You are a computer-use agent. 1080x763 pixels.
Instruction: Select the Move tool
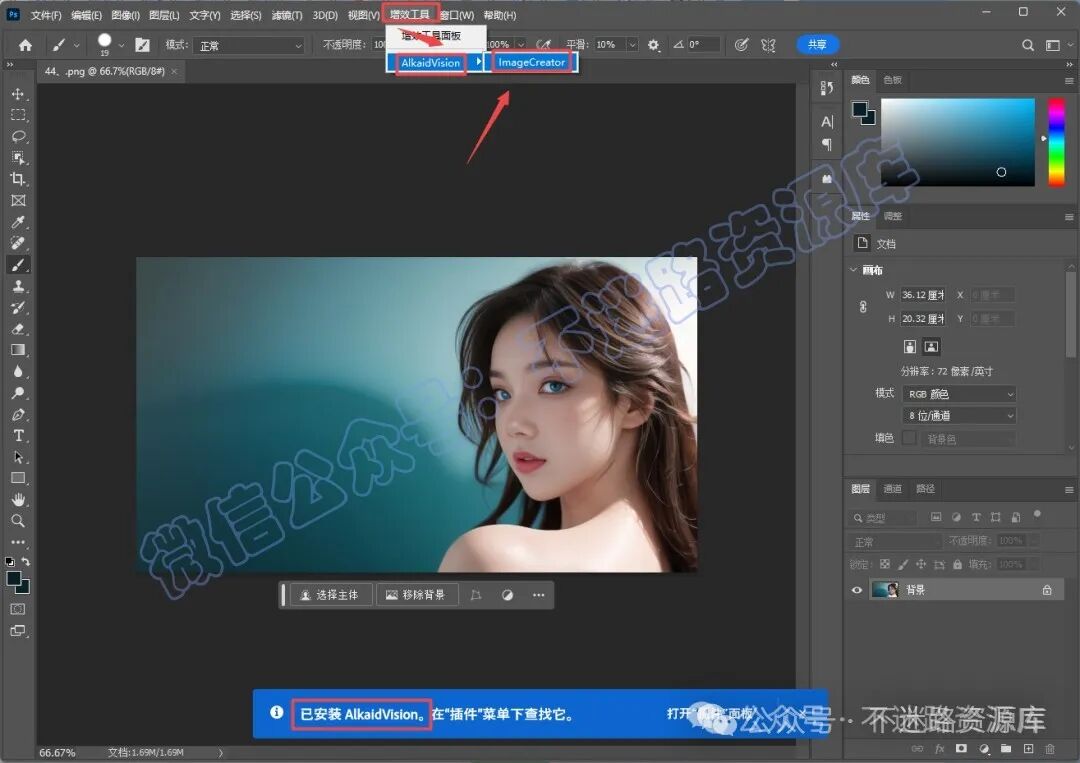tap(18, 94)
